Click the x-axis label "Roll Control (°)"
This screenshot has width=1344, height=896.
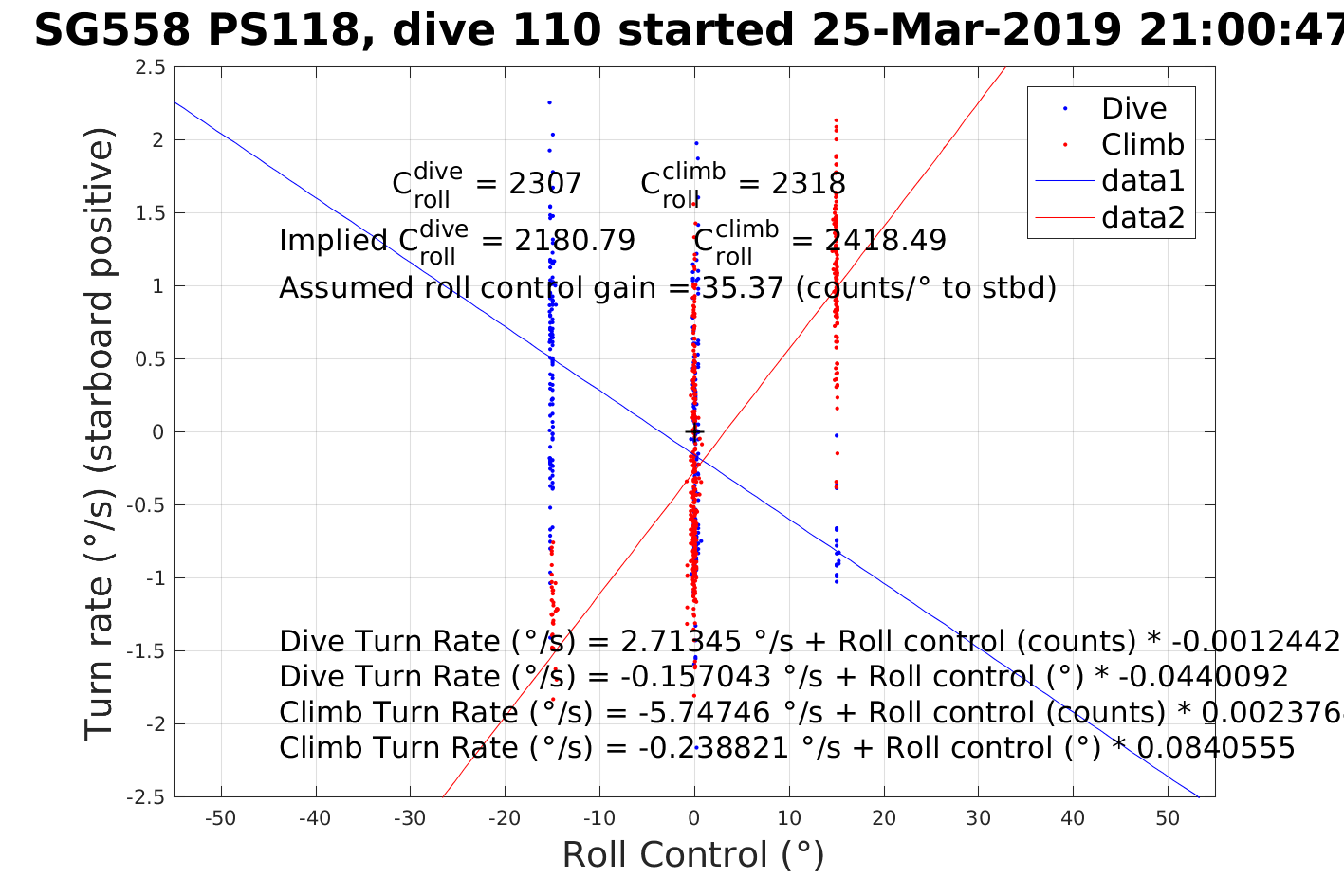(693, 854)
